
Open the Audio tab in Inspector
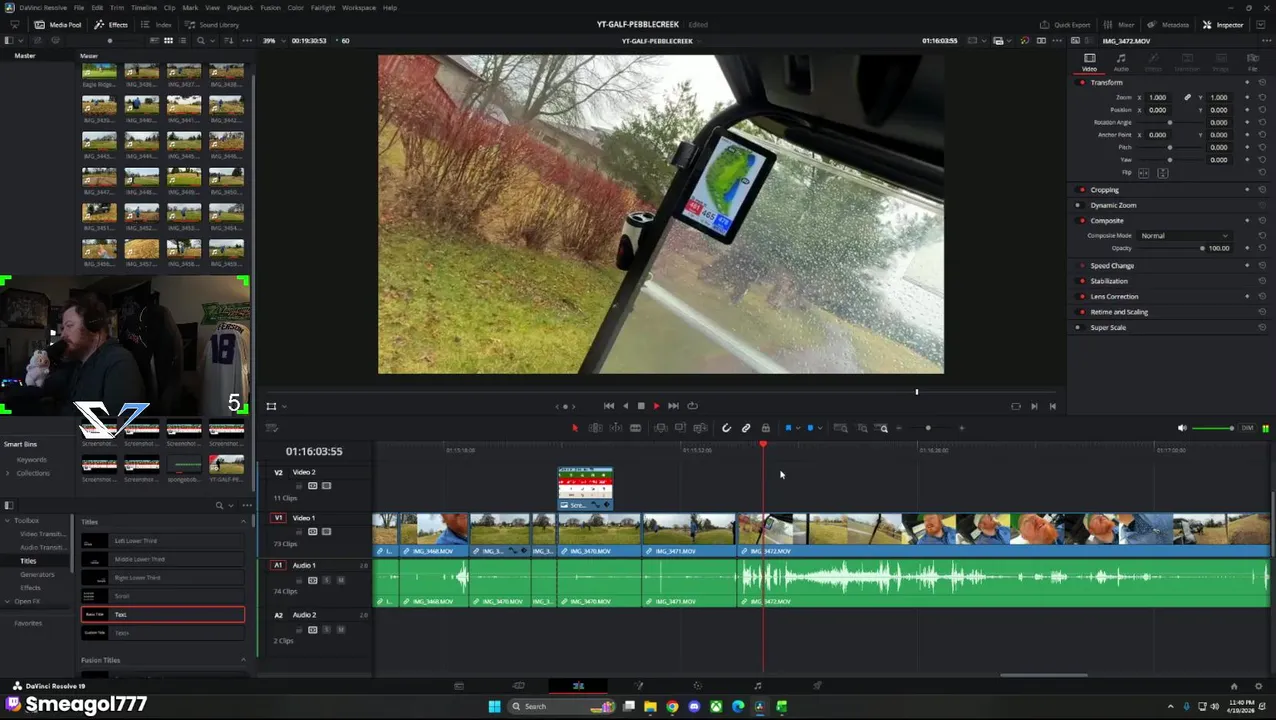pos(1121,62)
